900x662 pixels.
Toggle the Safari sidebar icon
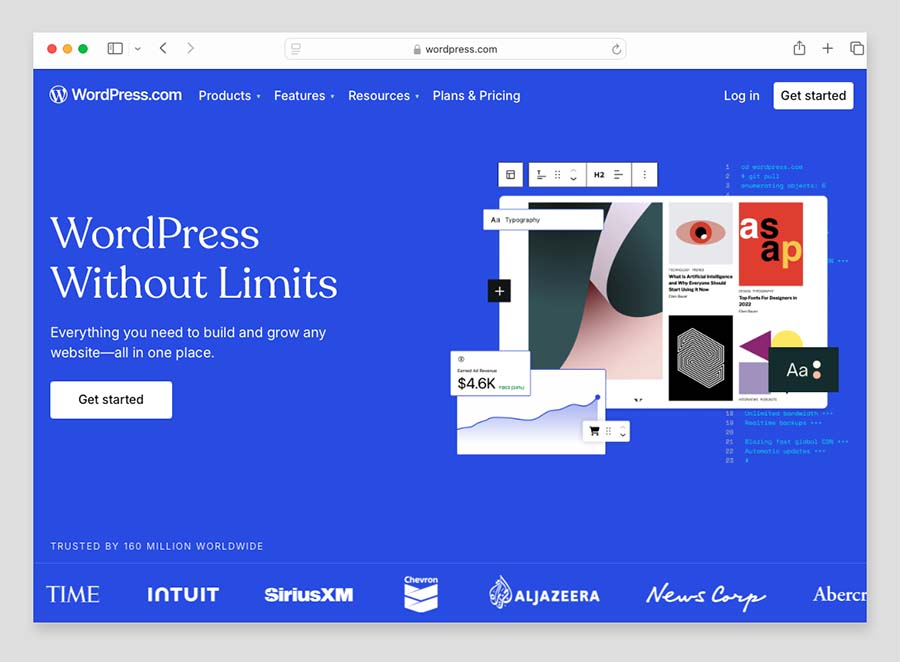pyautogui.click(x=115, y=49)
